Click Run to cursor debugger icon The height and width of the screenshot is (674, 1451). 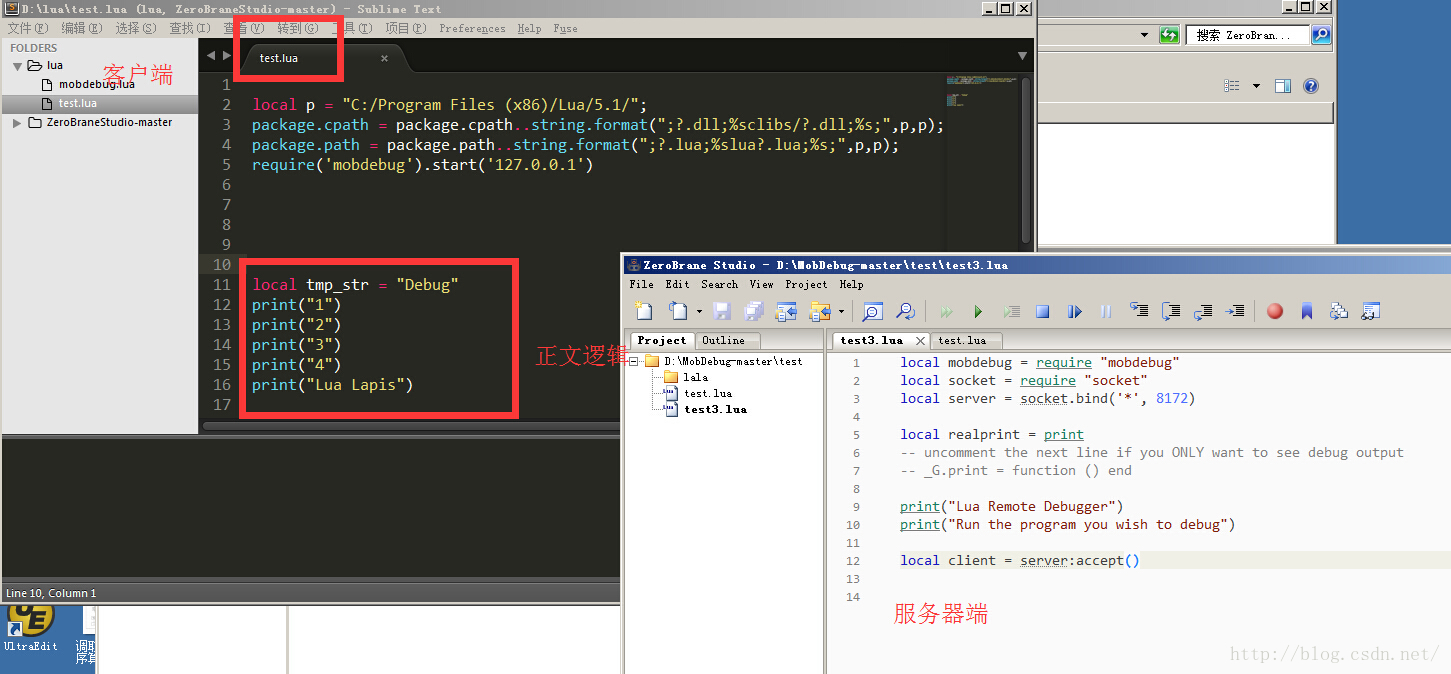click(x=1236, y=311)
